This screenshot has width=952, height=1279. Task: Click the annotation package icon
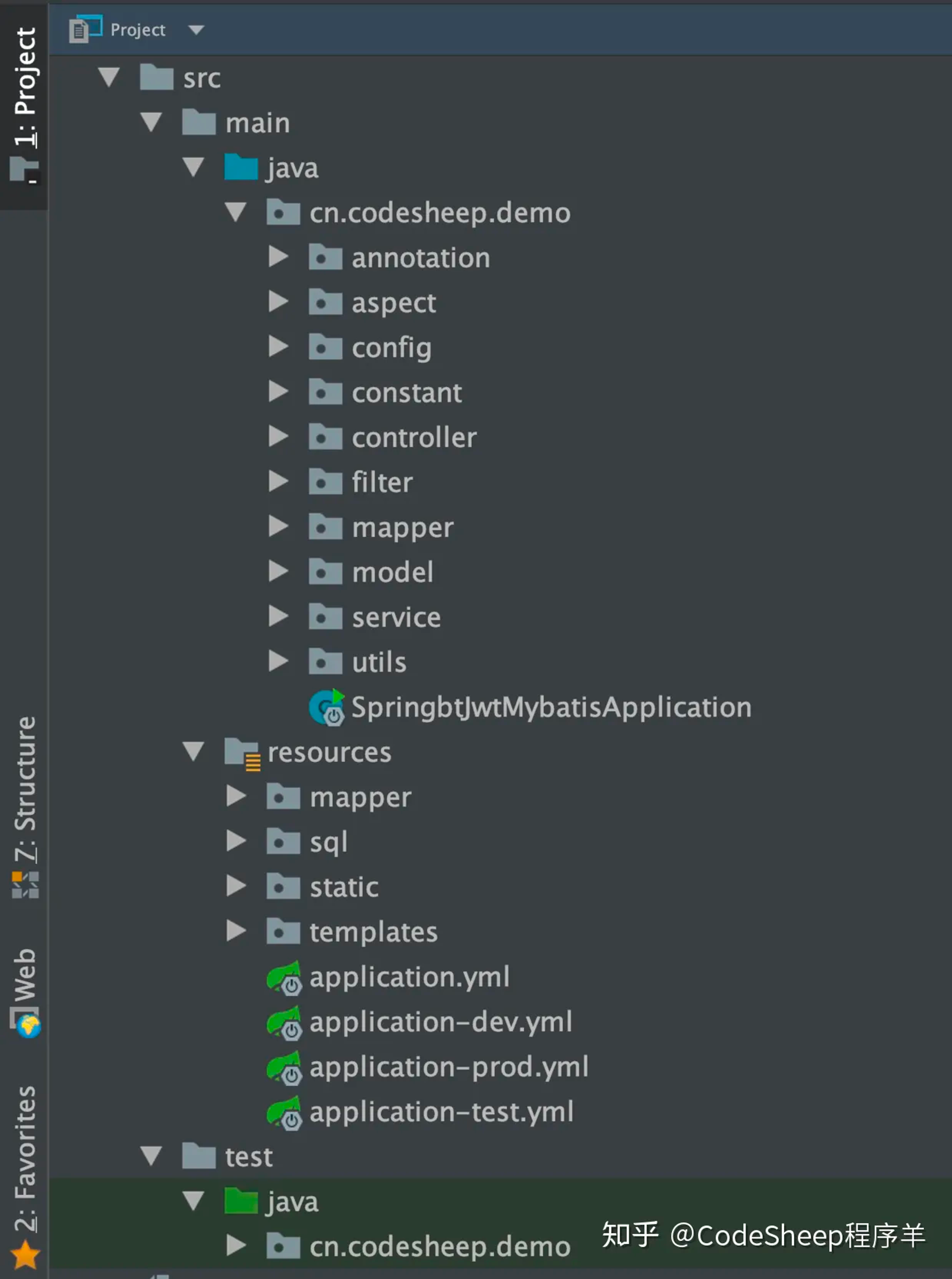coord(326,257)
